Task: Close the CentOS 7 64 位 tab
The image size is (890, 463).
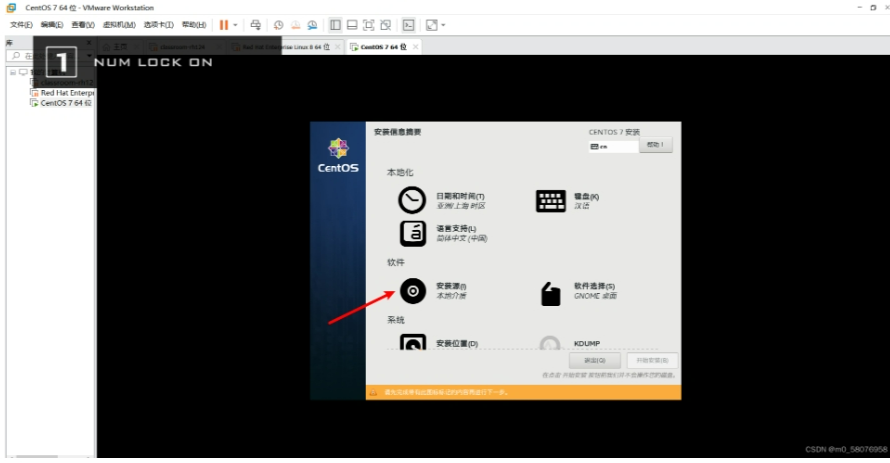Action: [x=415, y=47]
